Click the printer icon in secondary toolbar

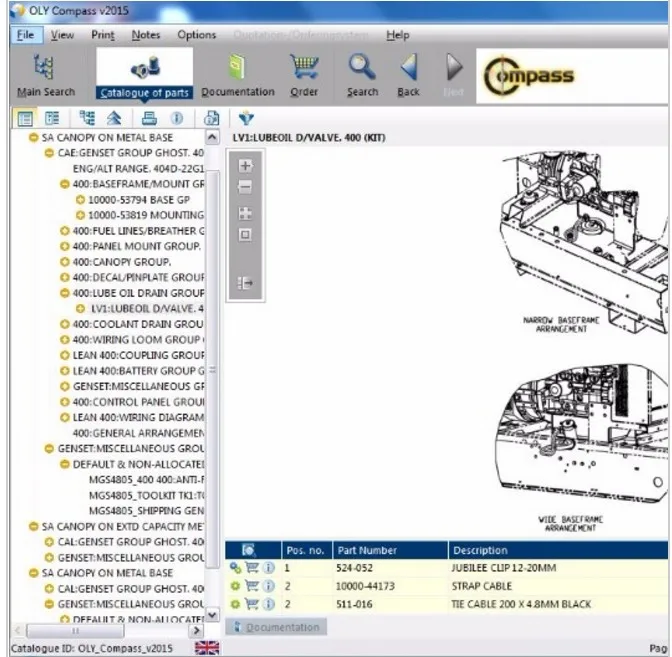149,118
